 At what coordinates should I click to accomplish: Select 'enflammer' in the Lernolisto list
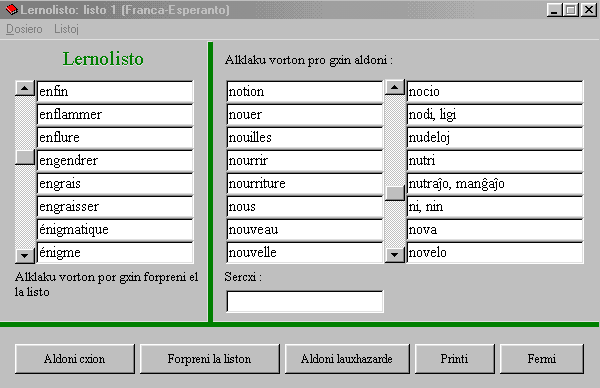click(115, 114)
